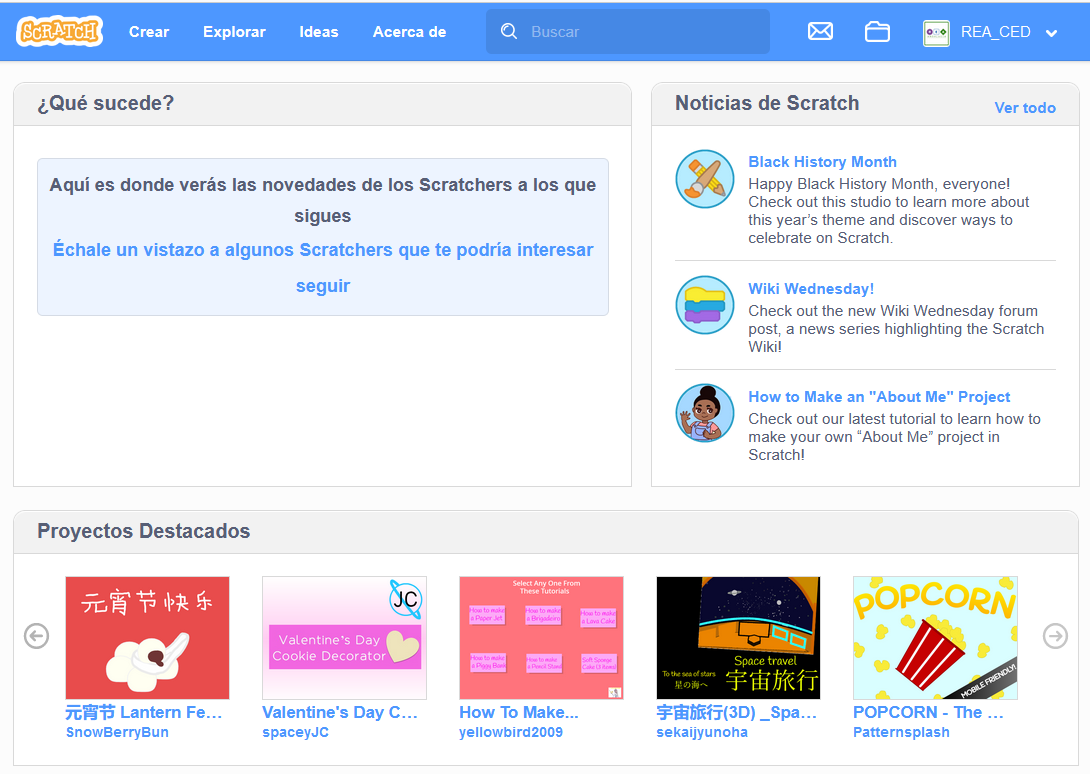The width and height of the screenshot is (1090, 774).
Task: Open the POPCORN project thumbnail
Action: [x=935, y=637]
